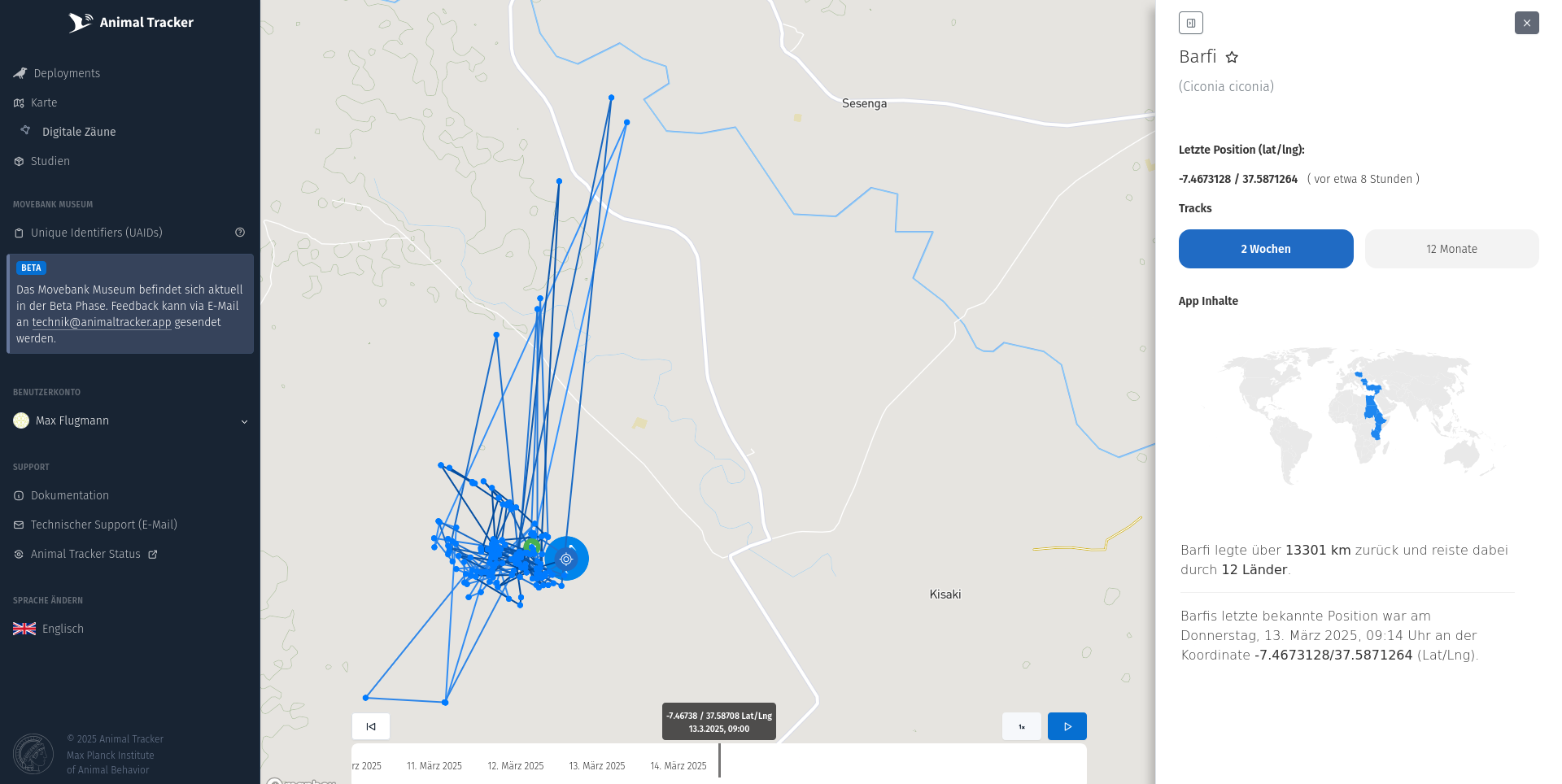Toggle the side panel layout icon
The height and width of the screenshot is (784, 1562).
1190,23
